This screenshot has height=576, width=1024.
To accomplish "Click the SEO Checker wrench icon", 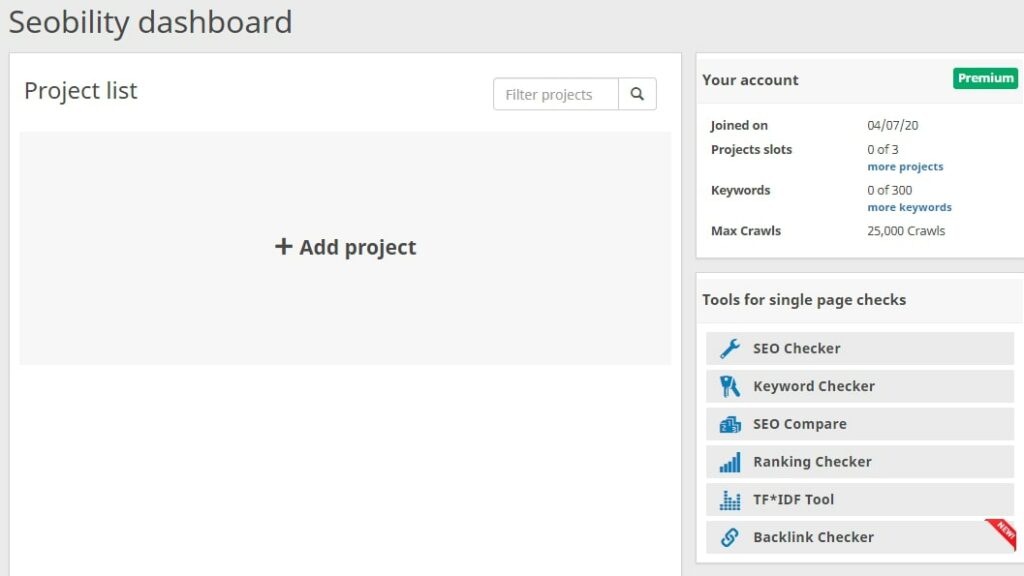I will click(x=729, y=348).
